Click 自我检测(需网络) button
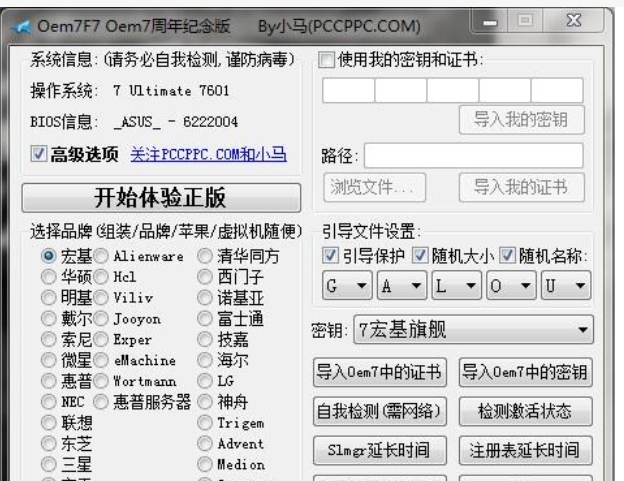Viewport: 624px width, 481px height. pos(380,411)
